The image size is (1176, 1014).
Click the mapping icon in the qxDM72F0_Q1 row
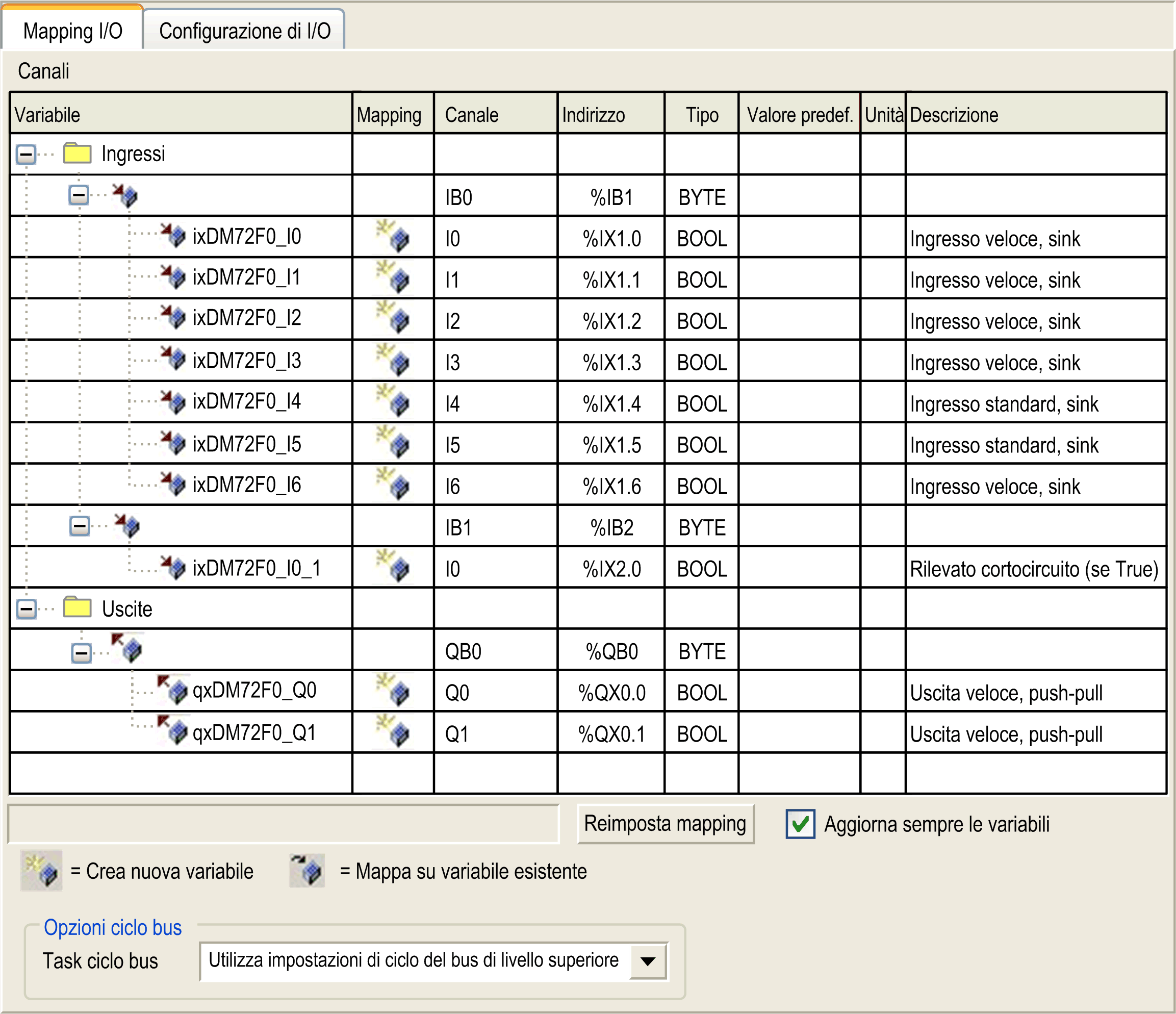click(393, 731)
